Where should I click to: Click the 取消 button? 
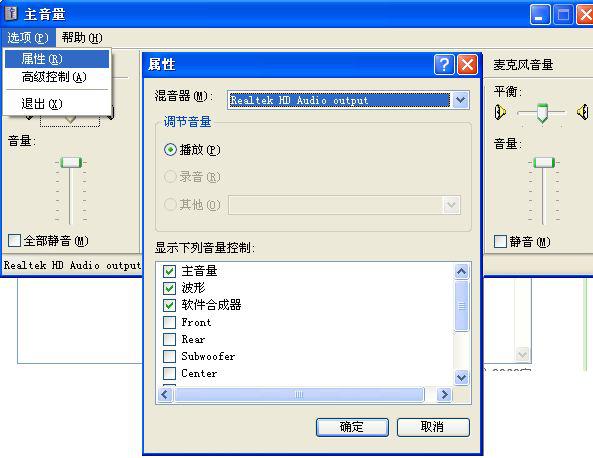point(433,427)
